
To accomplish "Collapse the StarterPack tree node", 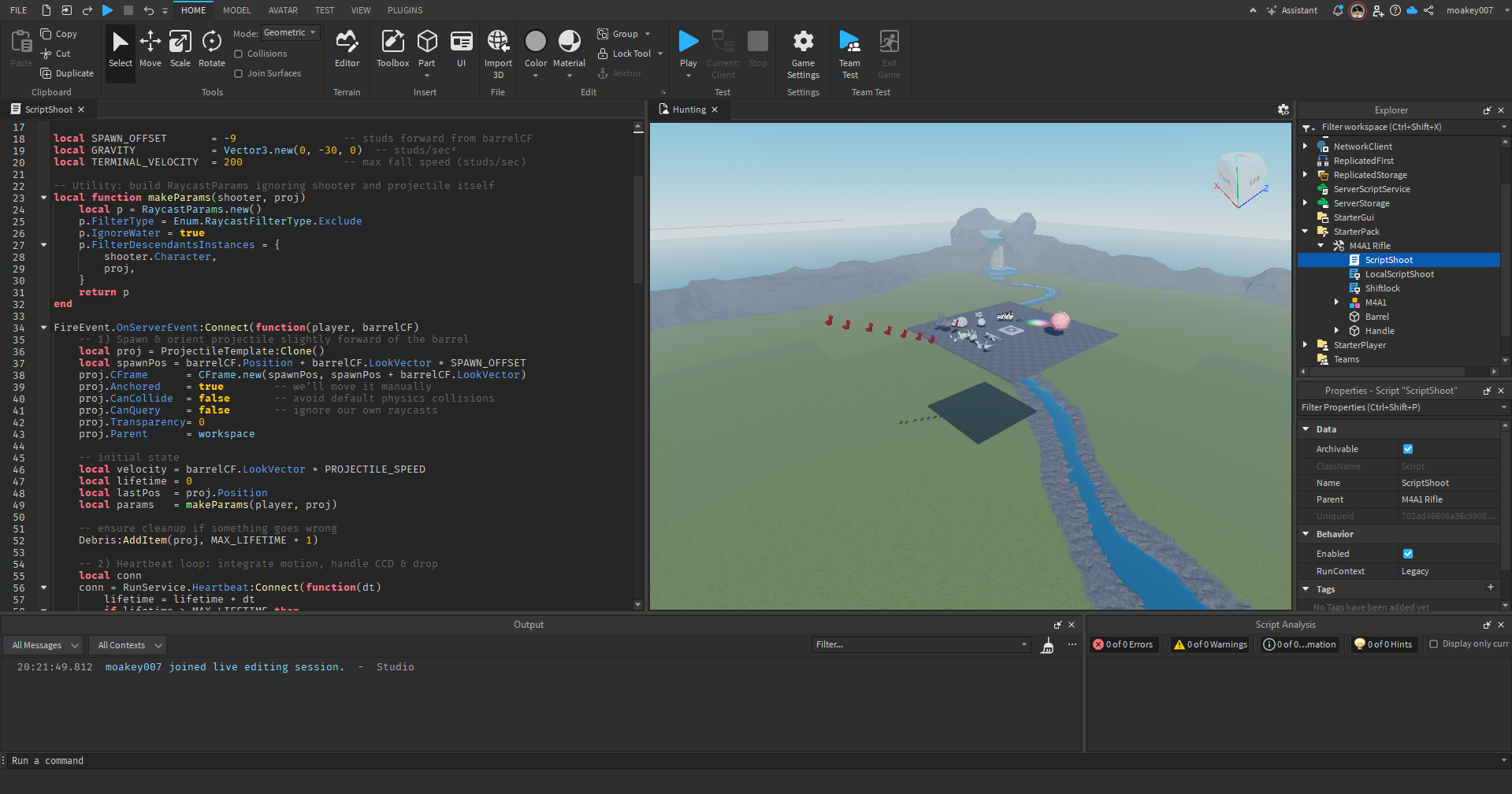I will pyautogui.click(x=1306, y=232).
